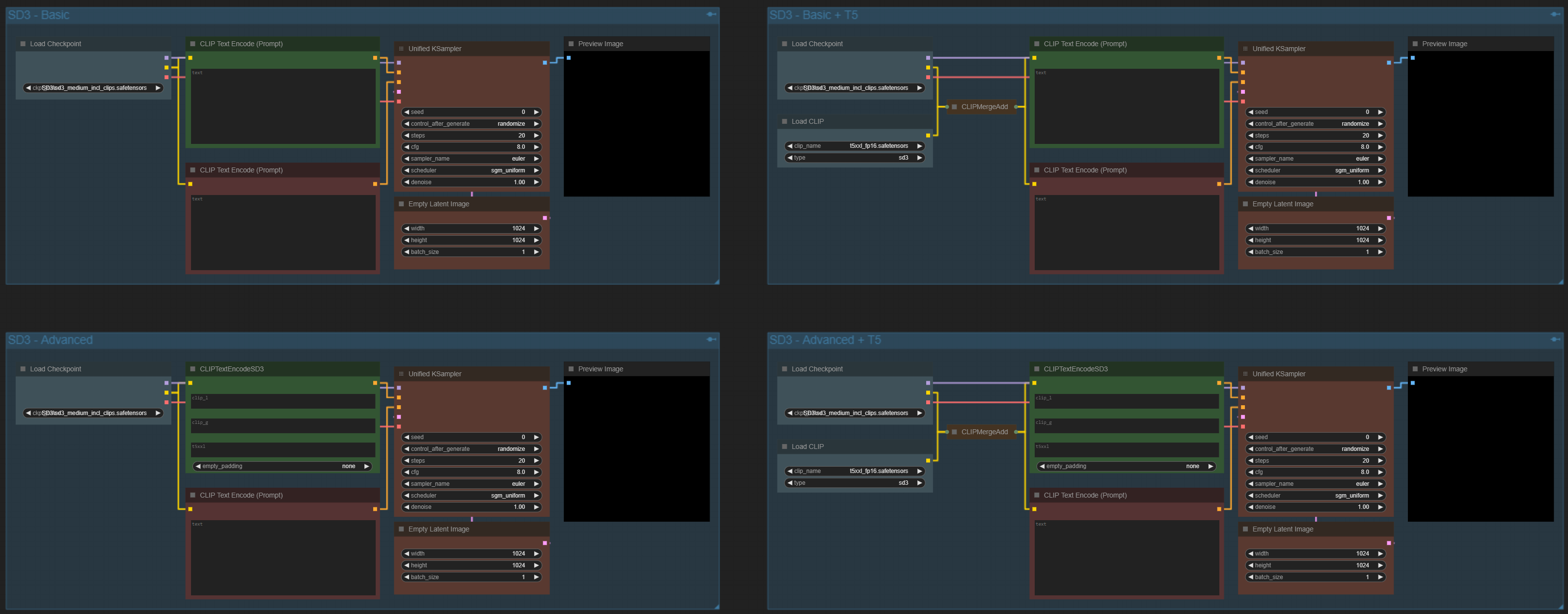1568x614 pixels.
Task: Collapse CLIPTextEncodeSD3 node in SD3 - Advanced group
Action: [193, 369]
